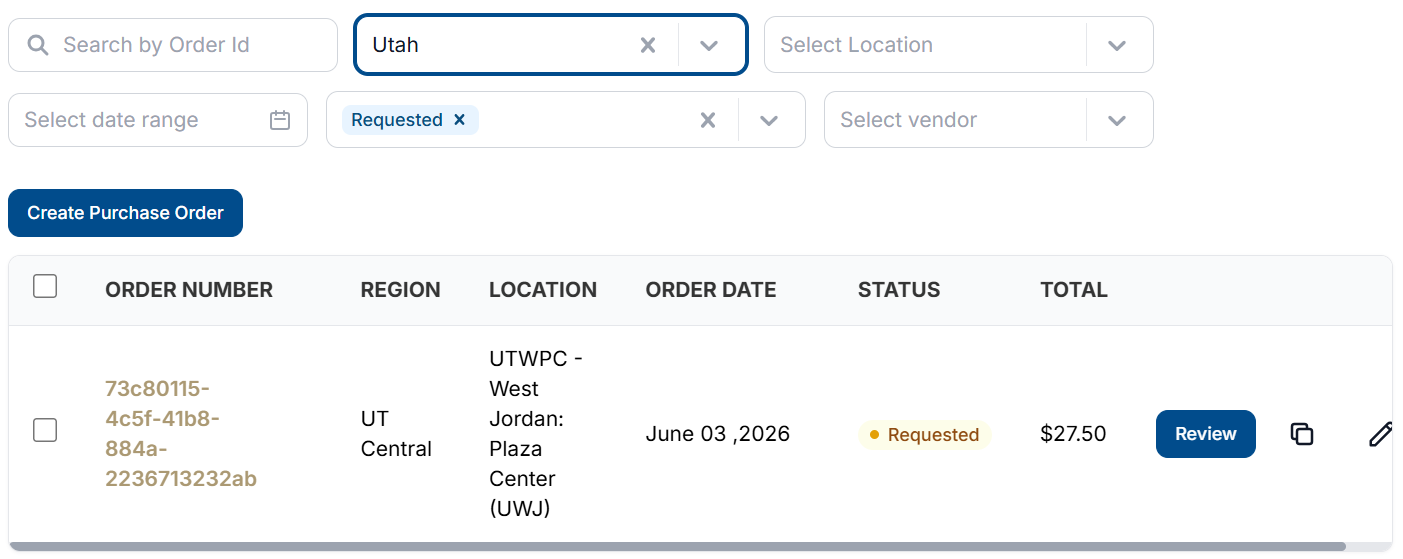
Task: Expand the status filter dropdown arrow
Action: pos(769,120)
